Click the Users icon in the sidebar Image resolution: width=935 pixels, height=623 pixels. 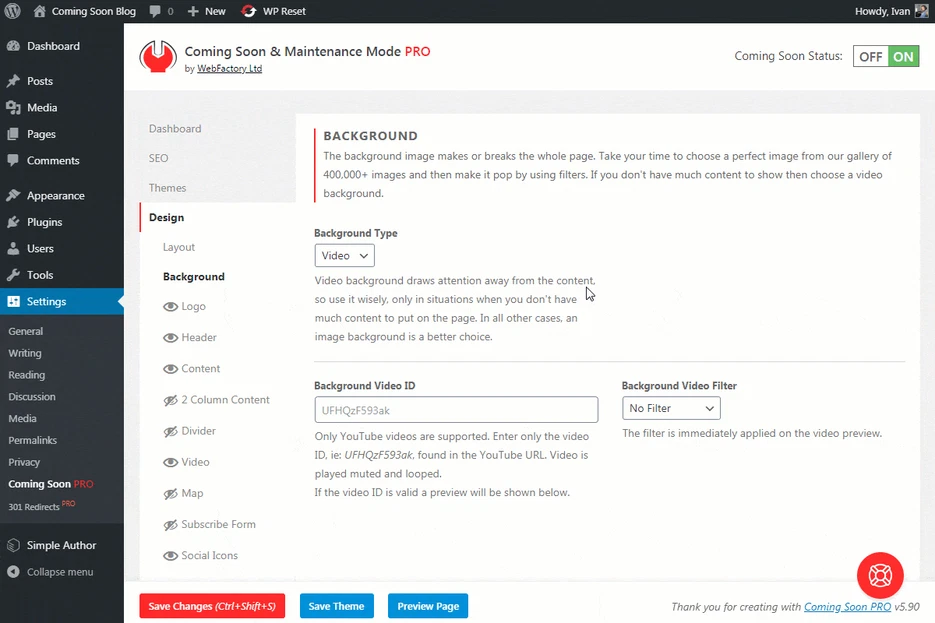pos(13,249)
